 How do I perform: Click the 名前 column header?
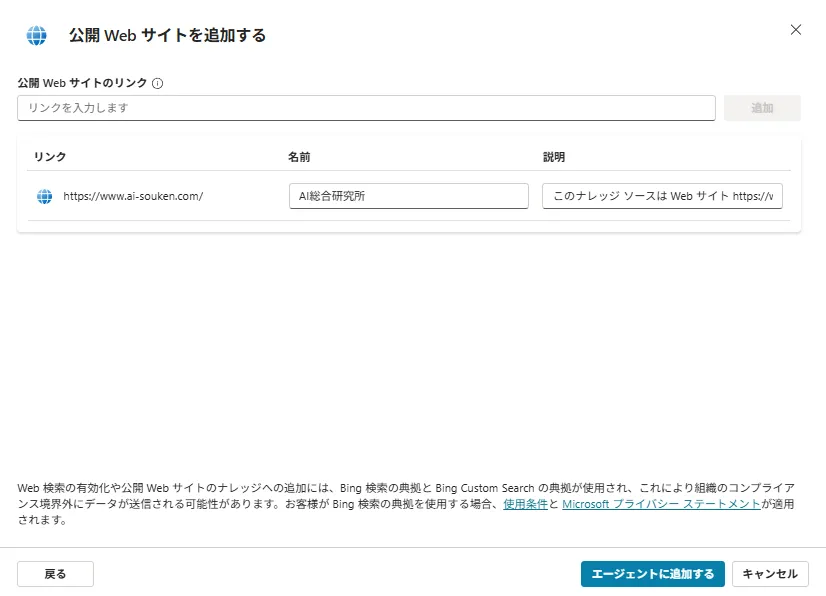(300, 156)
